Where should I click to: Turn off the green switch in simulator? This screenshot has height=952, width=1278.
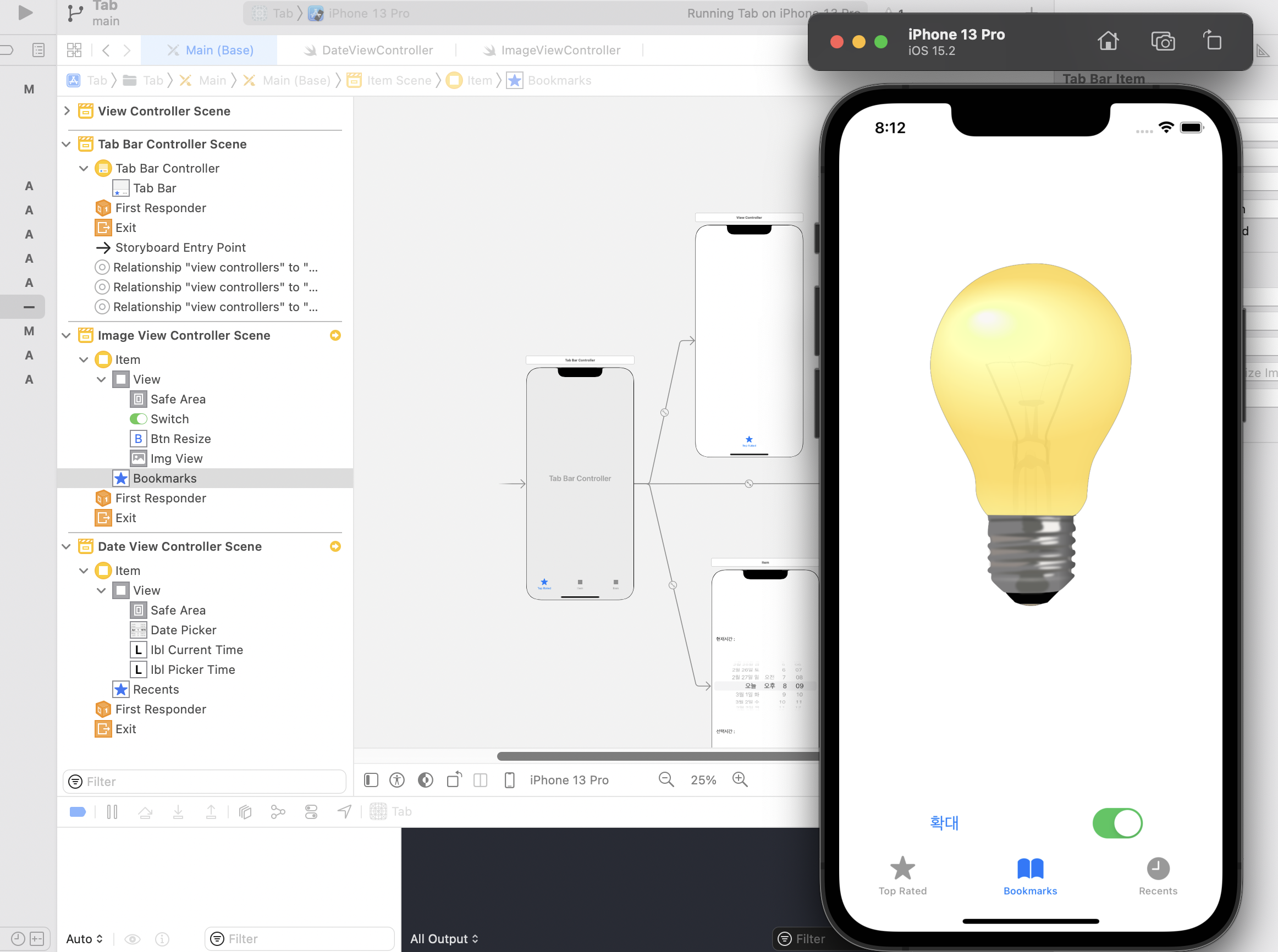point(1116,823)
